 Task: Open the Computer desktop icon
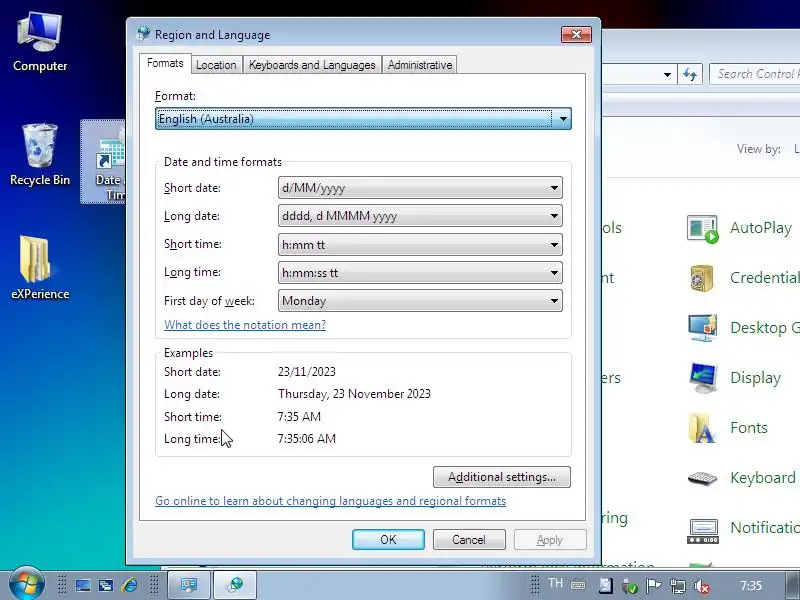coord(39,42)
